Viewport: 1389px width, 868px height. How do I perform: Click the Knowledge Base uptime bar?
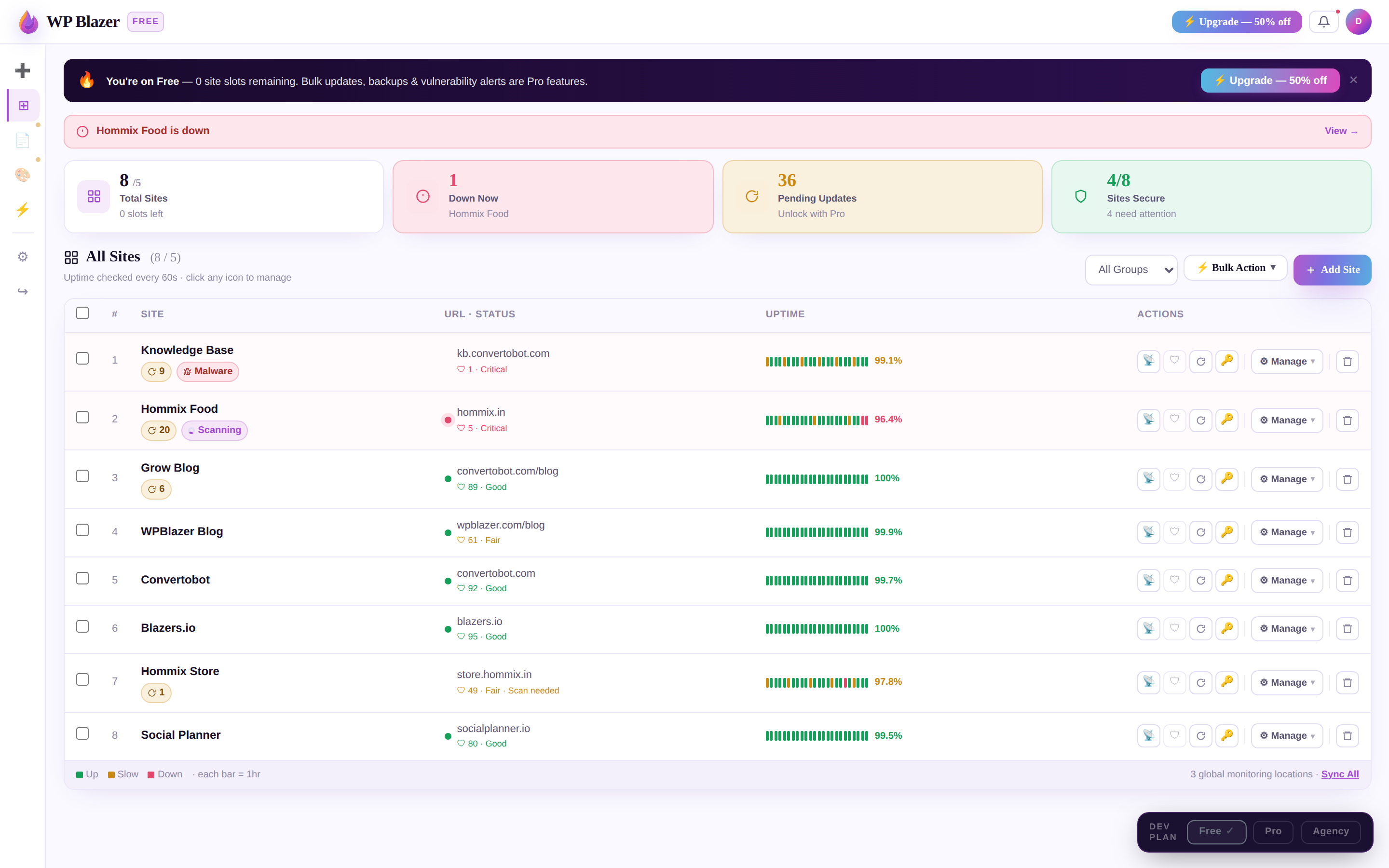[x=816, y=361]
